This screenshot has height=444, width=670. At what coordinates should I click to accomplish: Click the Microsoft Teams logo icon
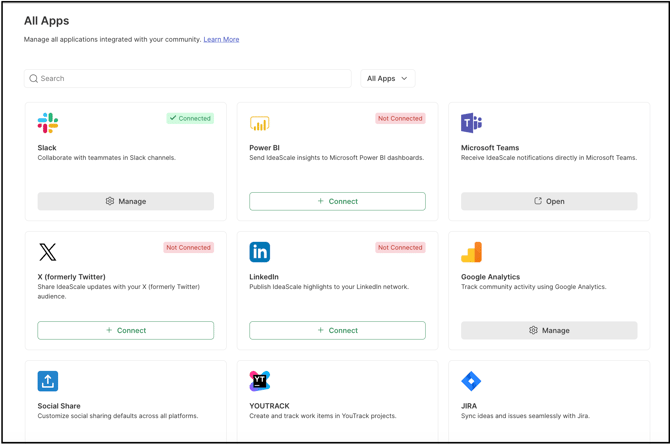pyautogui.click(x=471, y=123)
